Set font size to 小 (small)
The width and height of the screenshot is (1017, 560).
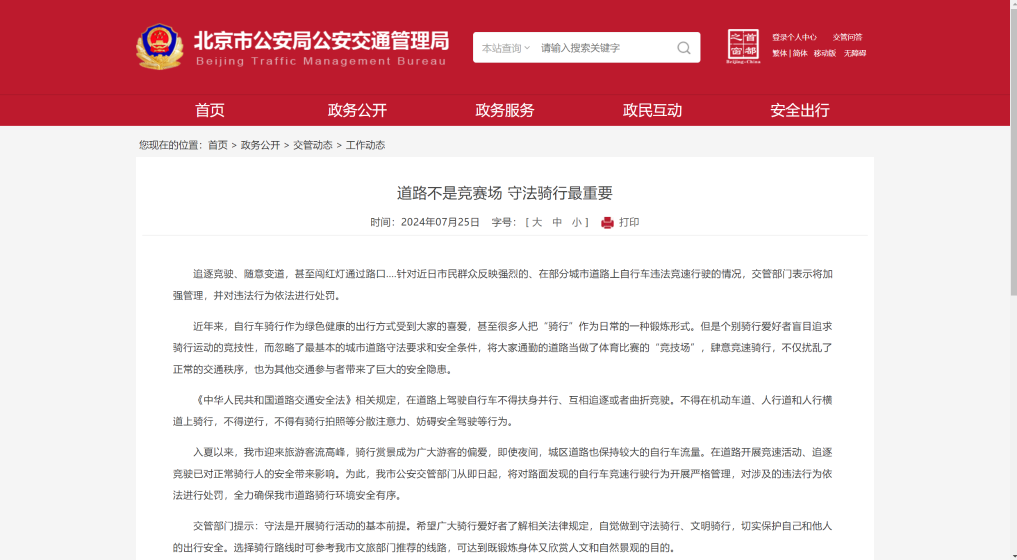[x=577, y=223]
